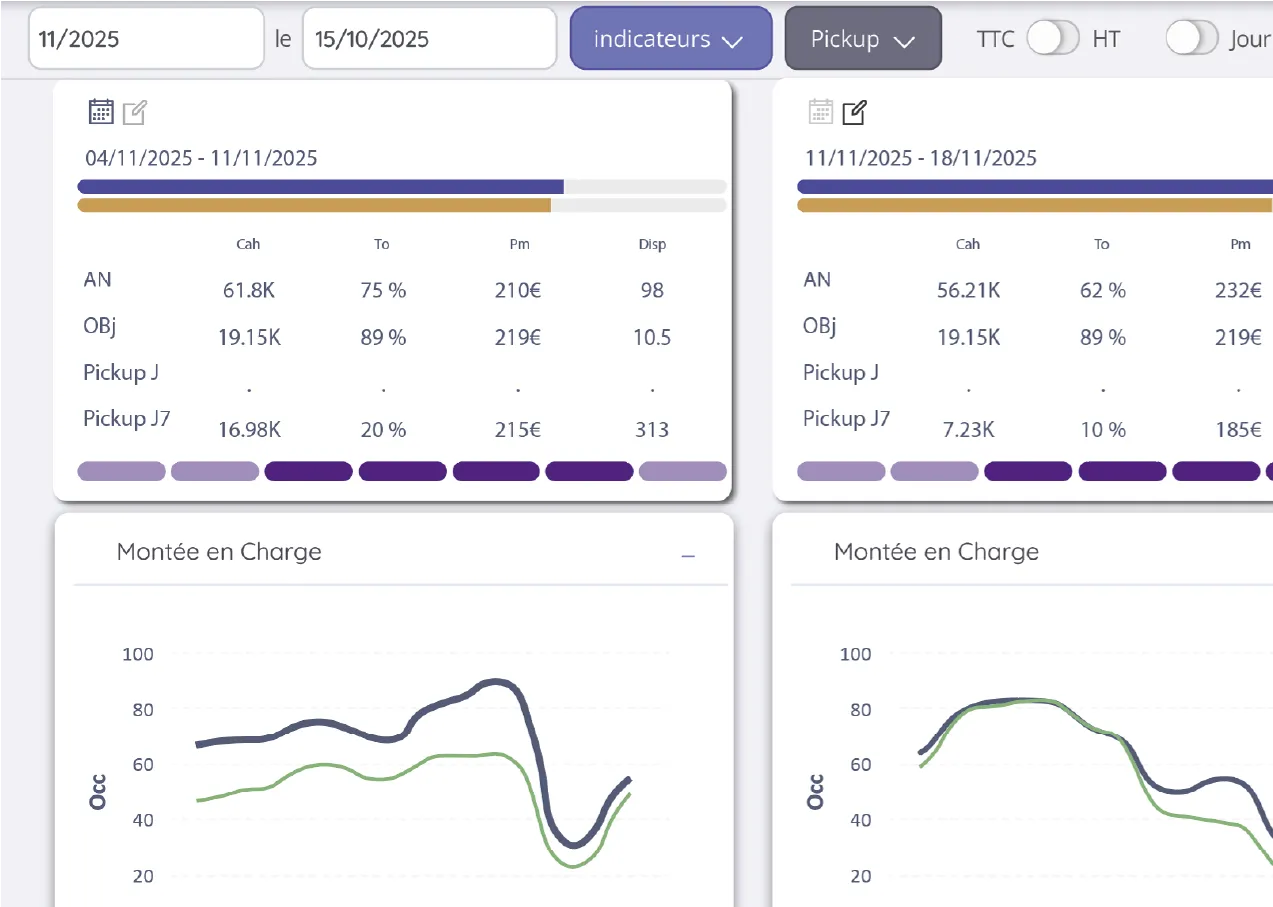Collapse the left Montée en Charge panel
The height and width of the screenshot is (907, 1273).
coord(688,555)
